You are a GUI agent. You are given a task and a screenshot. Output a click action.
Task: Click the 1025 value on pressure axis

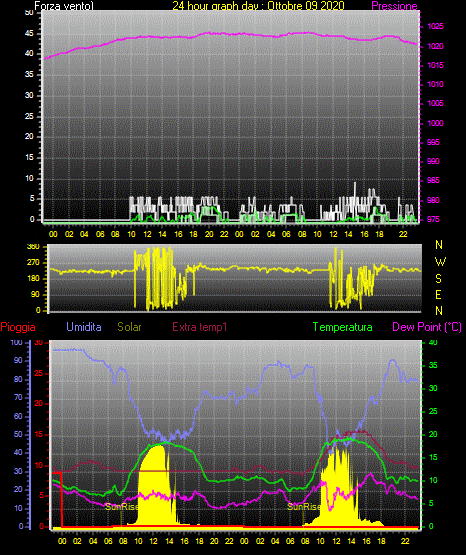(435, 27)
